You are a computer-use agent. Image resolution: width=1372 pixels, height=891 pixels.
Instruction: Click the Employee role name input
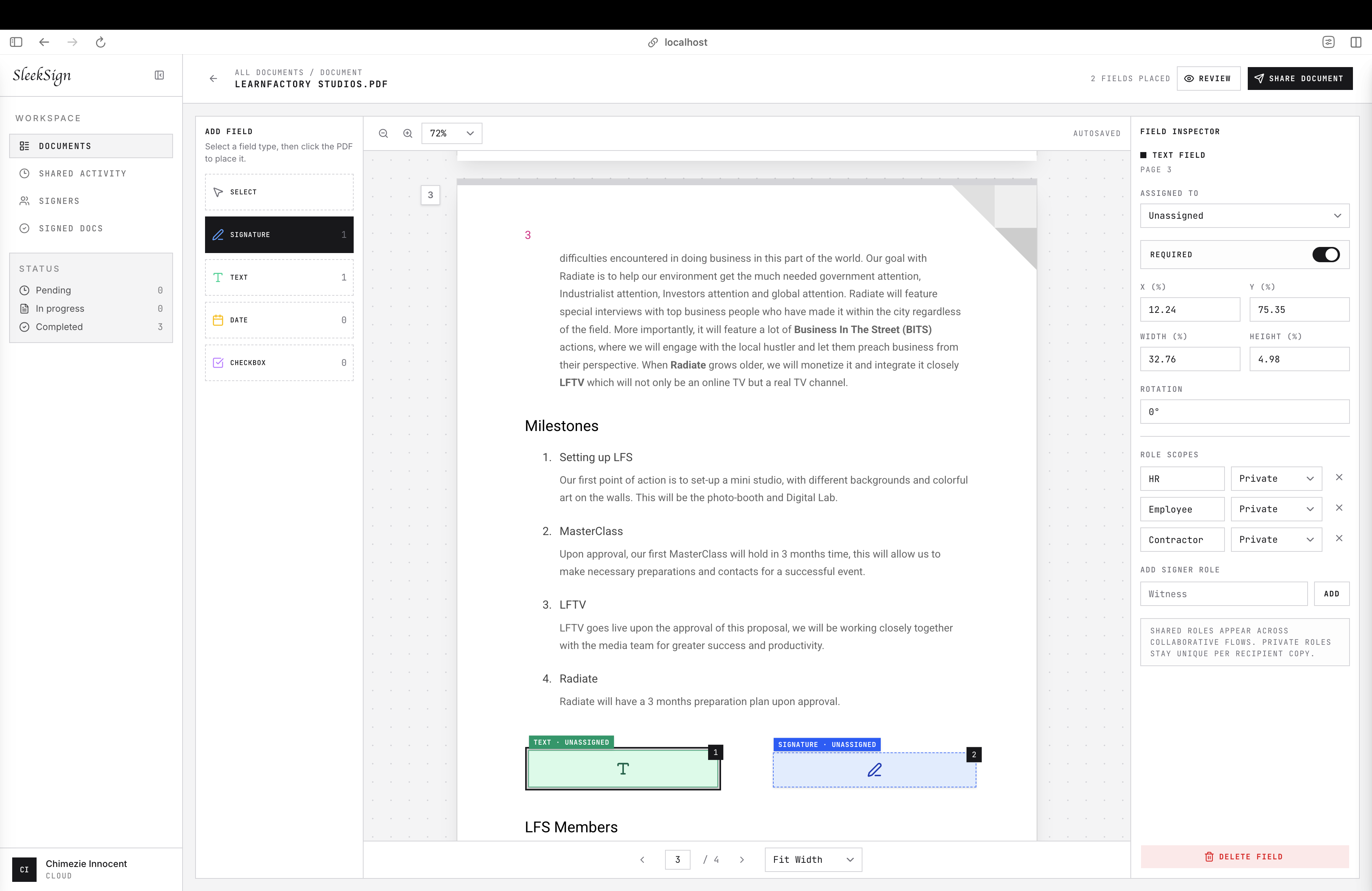click(x=1182, y=509)
